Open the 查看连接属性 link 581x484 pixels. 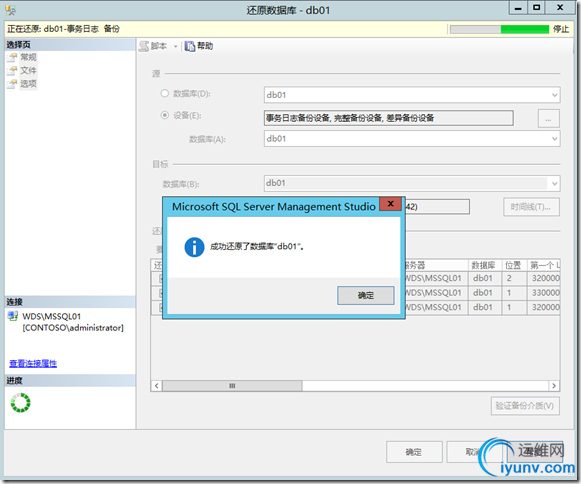point(33,364)
